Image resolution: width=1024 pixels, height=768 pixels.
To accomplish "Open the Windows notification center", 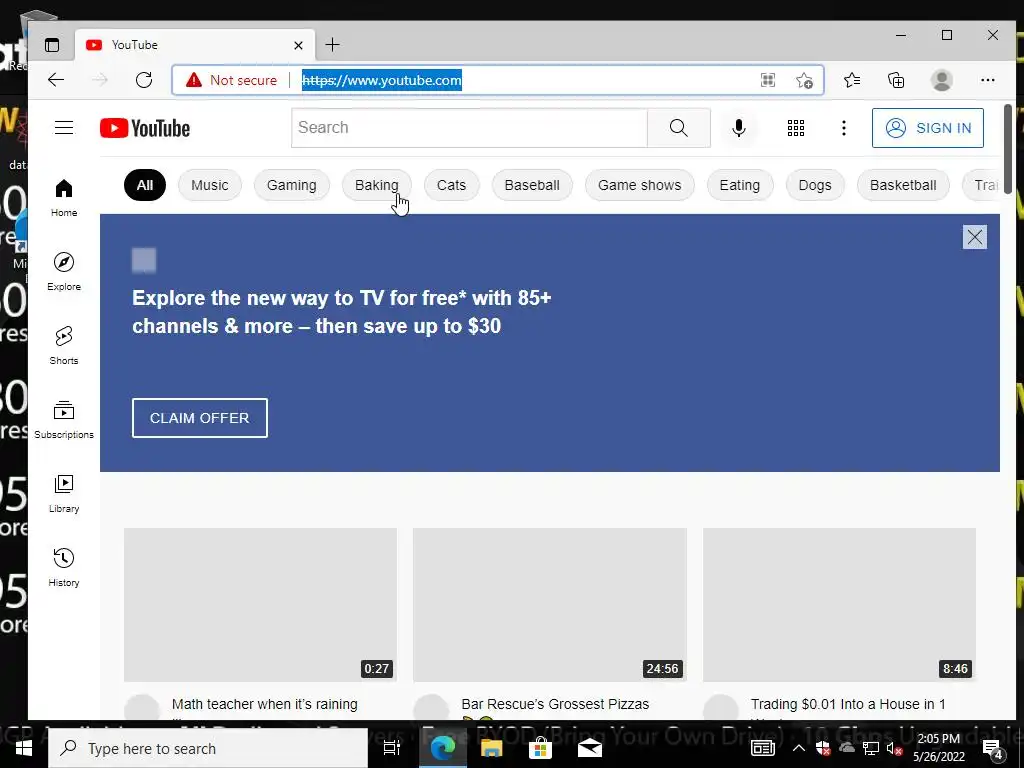I will (x=993, y=748).
